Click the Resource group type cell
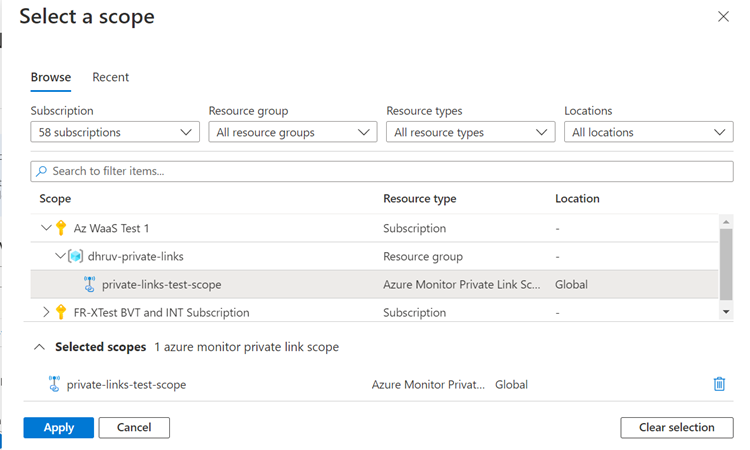 423,256
